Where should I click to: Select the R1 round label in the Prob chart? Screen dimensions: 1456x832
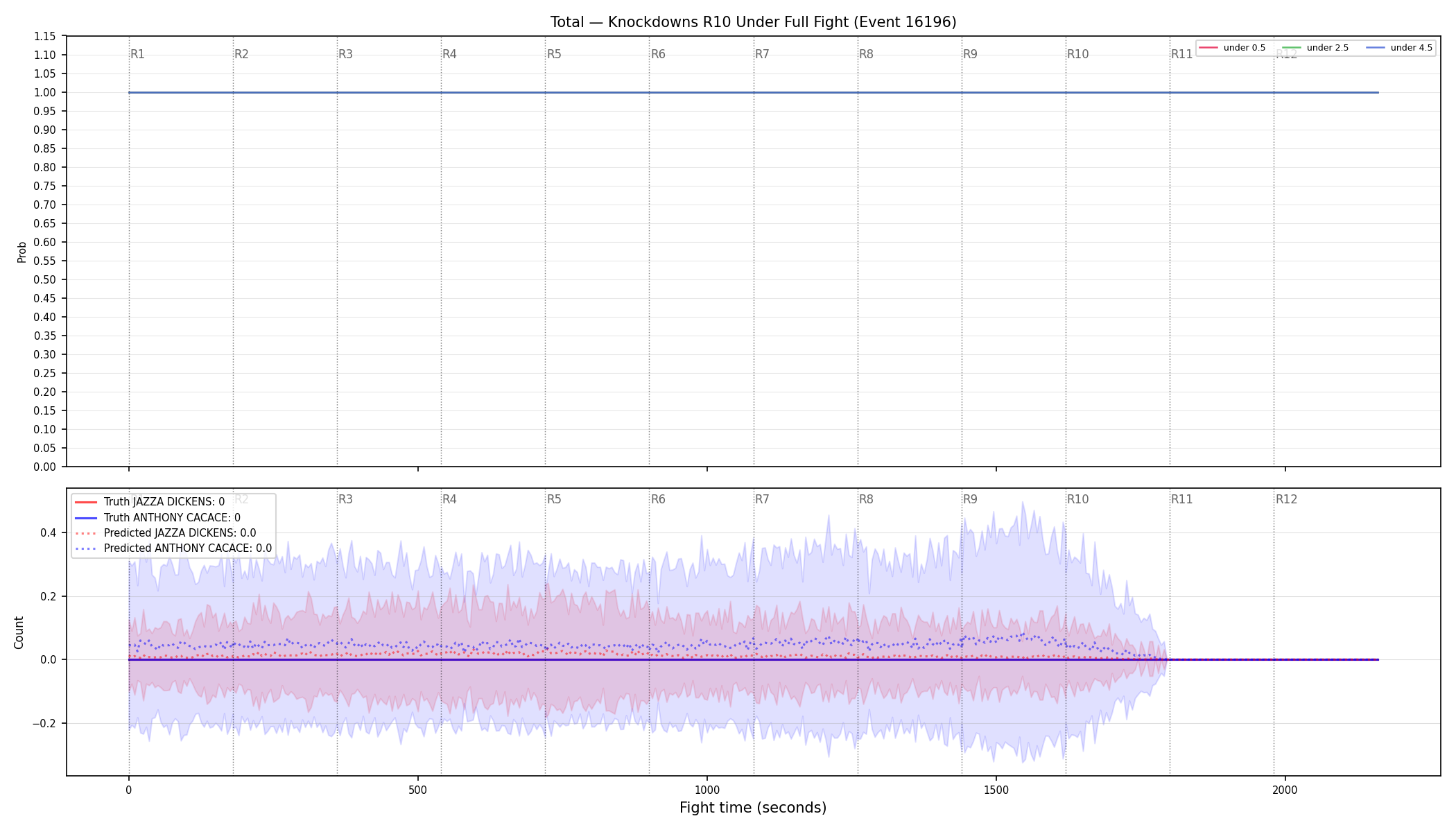tap(137, 54)
